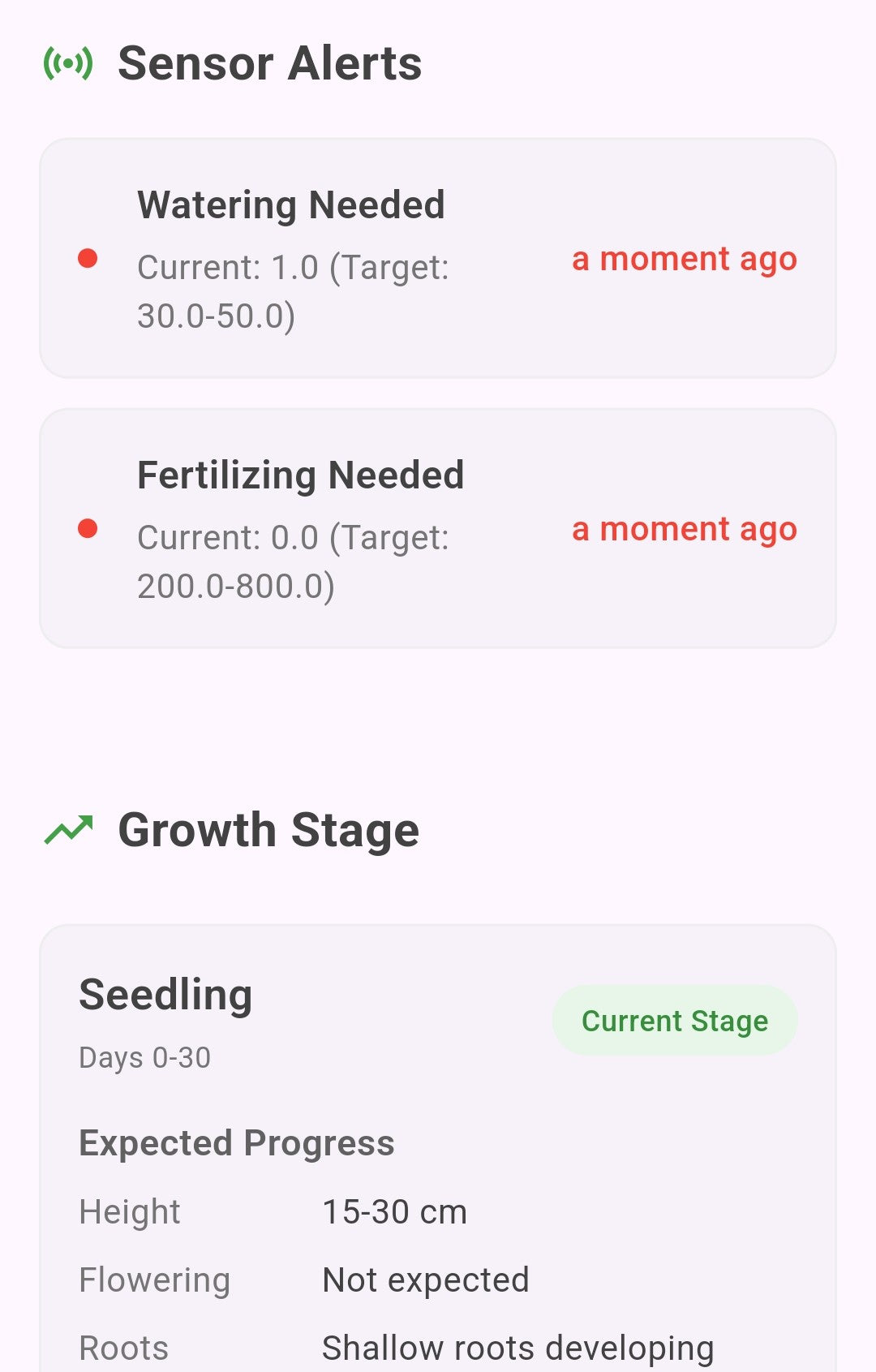Select the Current Stage badge

[x=675, y=1021]
